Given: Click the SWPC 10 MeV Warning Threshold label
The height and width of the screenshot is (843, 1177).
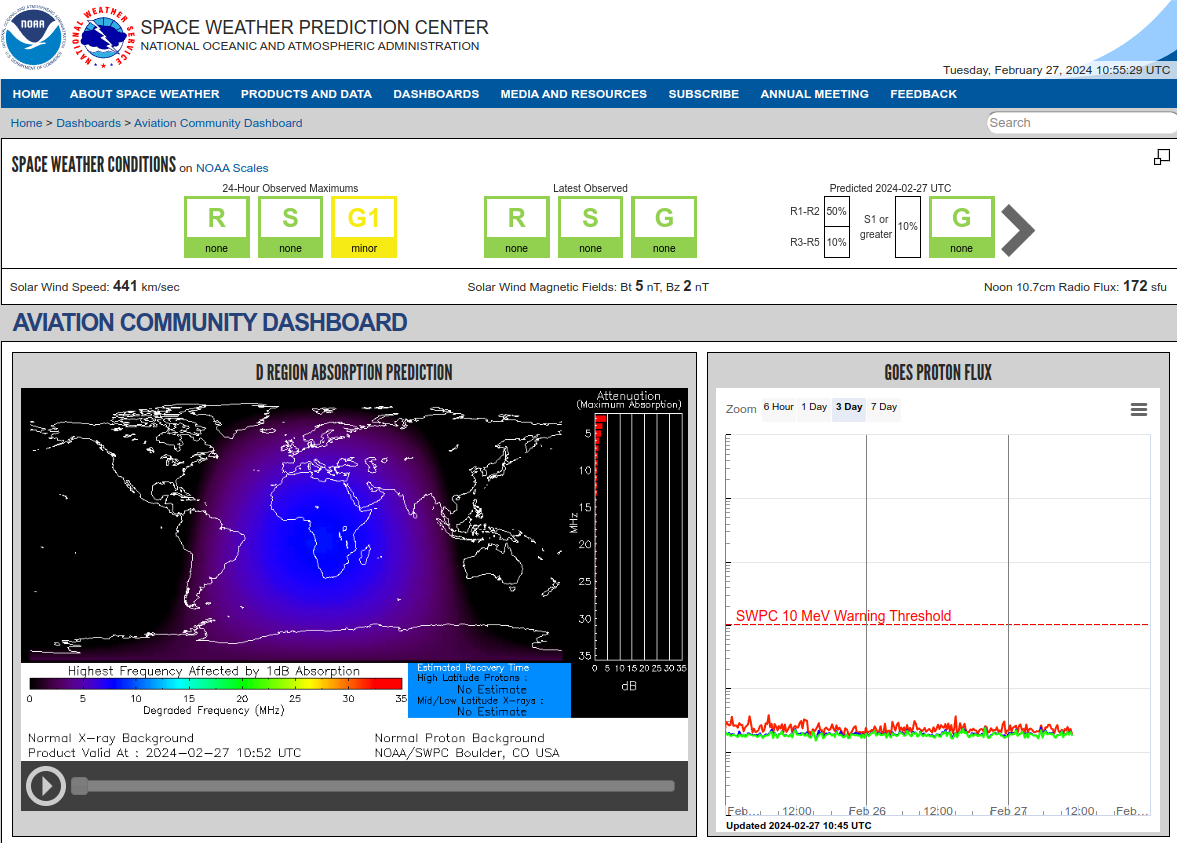Looking at the screenshot, I should point(843,616).
